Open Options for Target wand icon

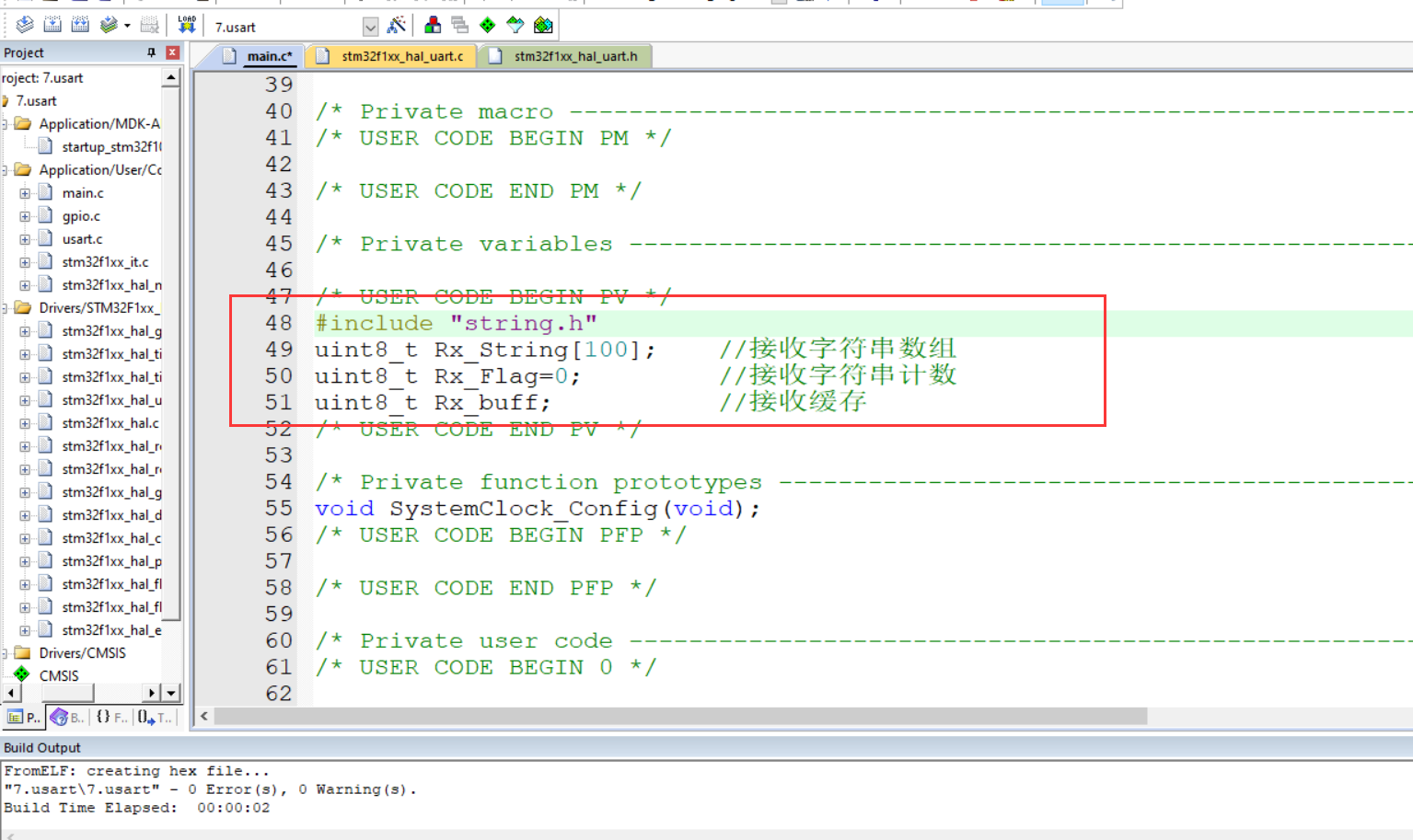tap(397, 25)
